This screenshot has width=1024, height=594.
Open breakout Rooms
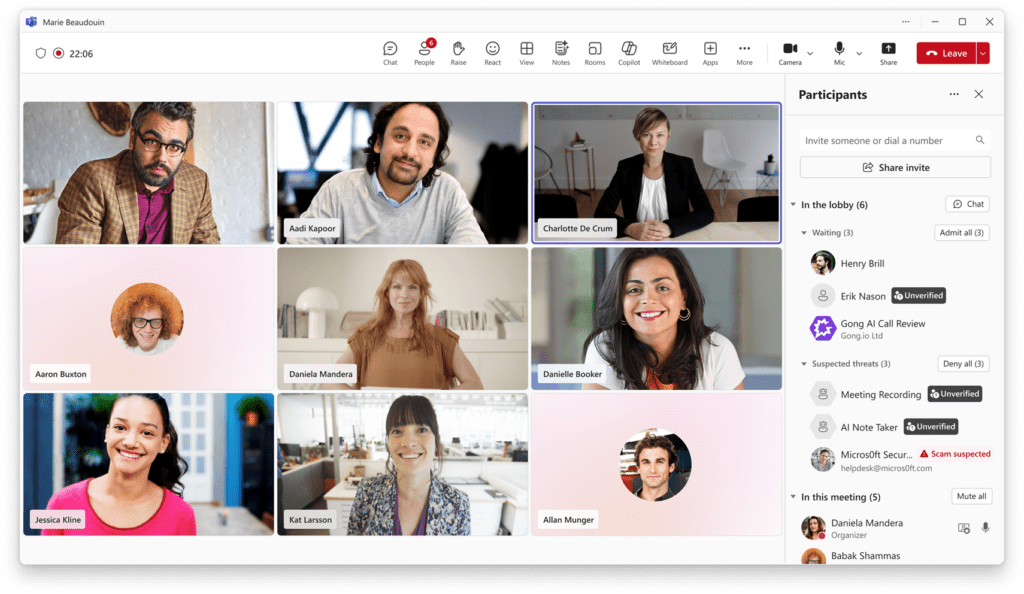point(595,52)
